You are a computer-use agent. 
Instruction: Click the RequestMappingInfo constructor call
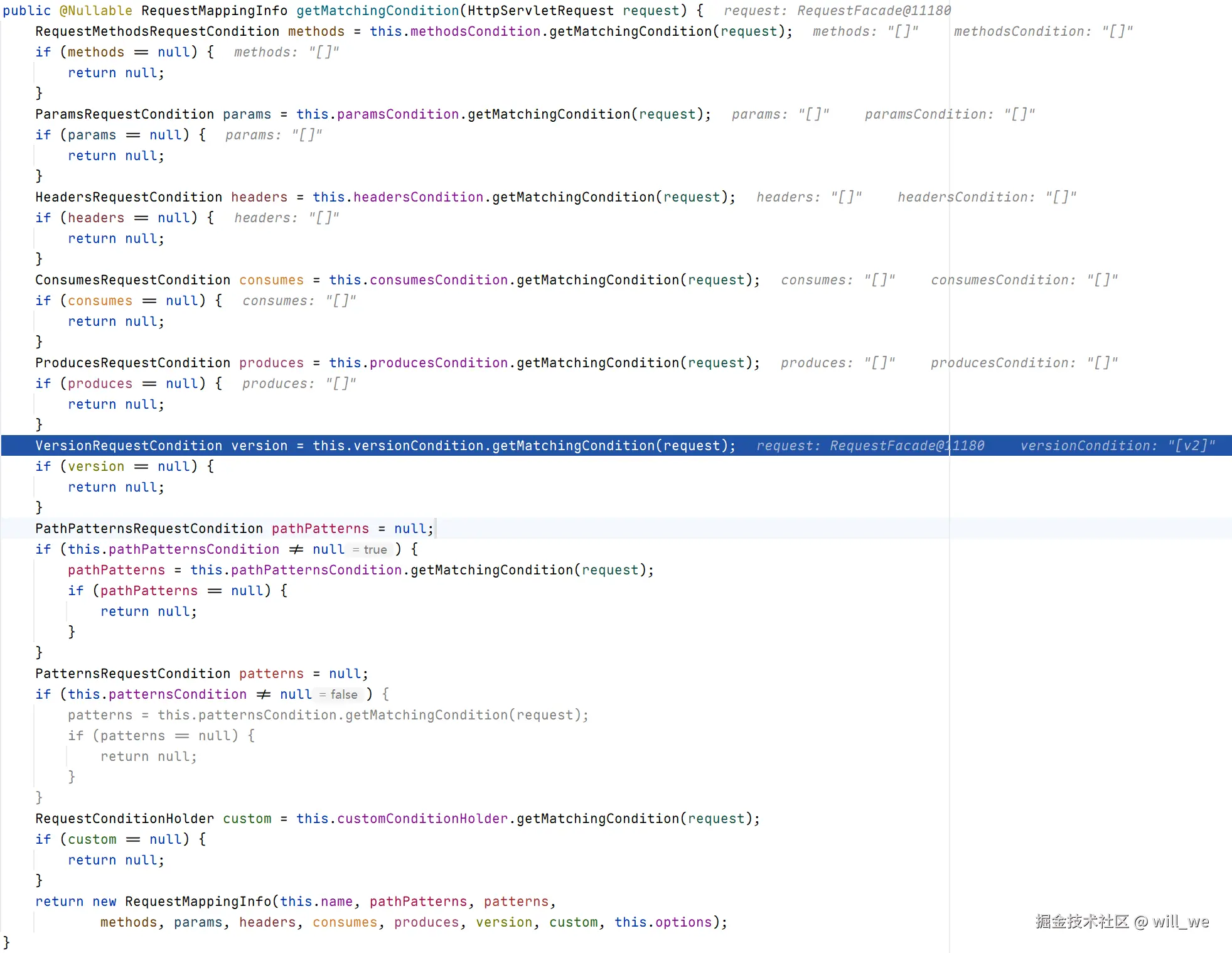198,902
